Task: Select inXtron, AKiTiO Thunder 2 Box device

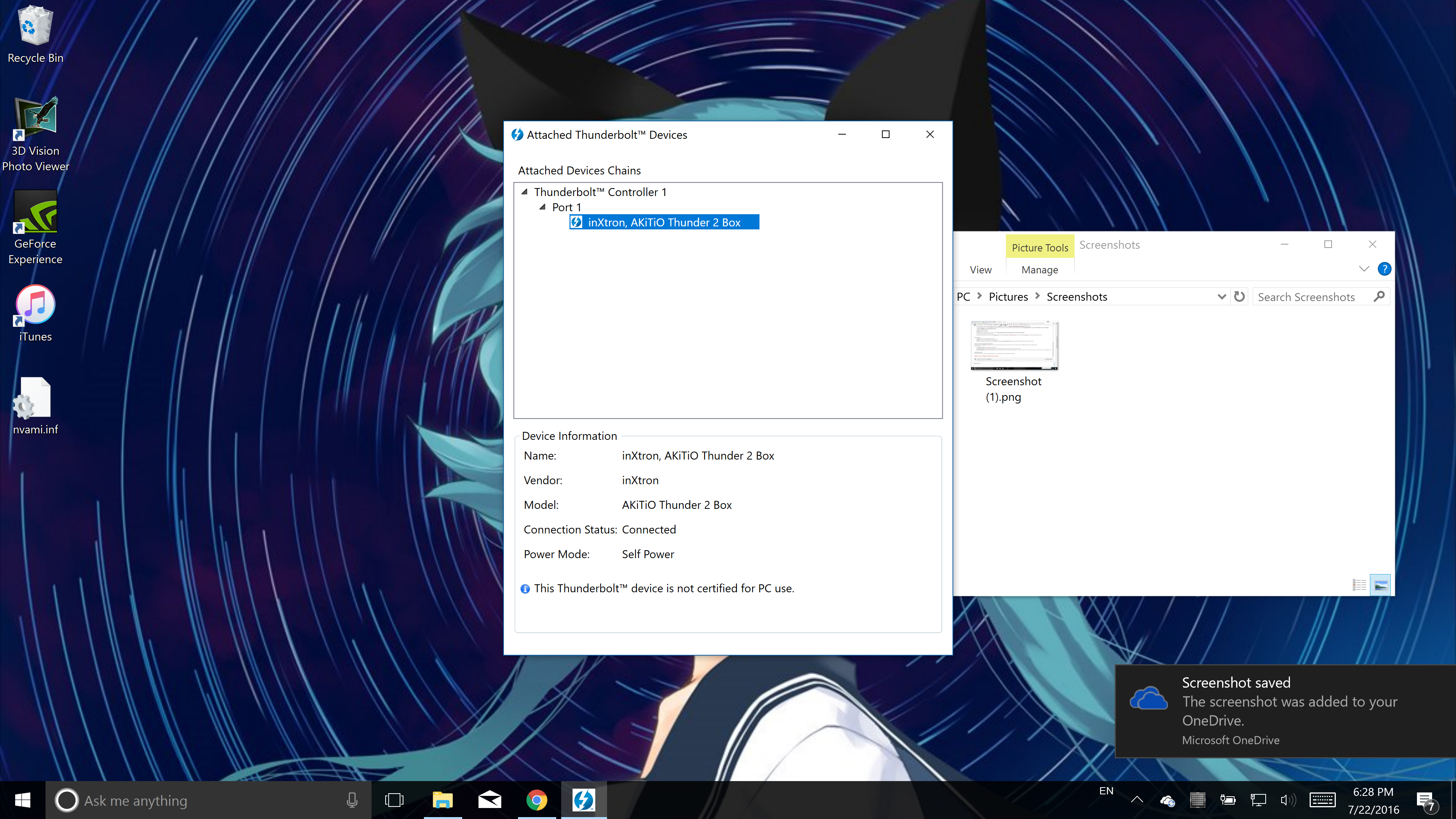Action: click(664, 222)
